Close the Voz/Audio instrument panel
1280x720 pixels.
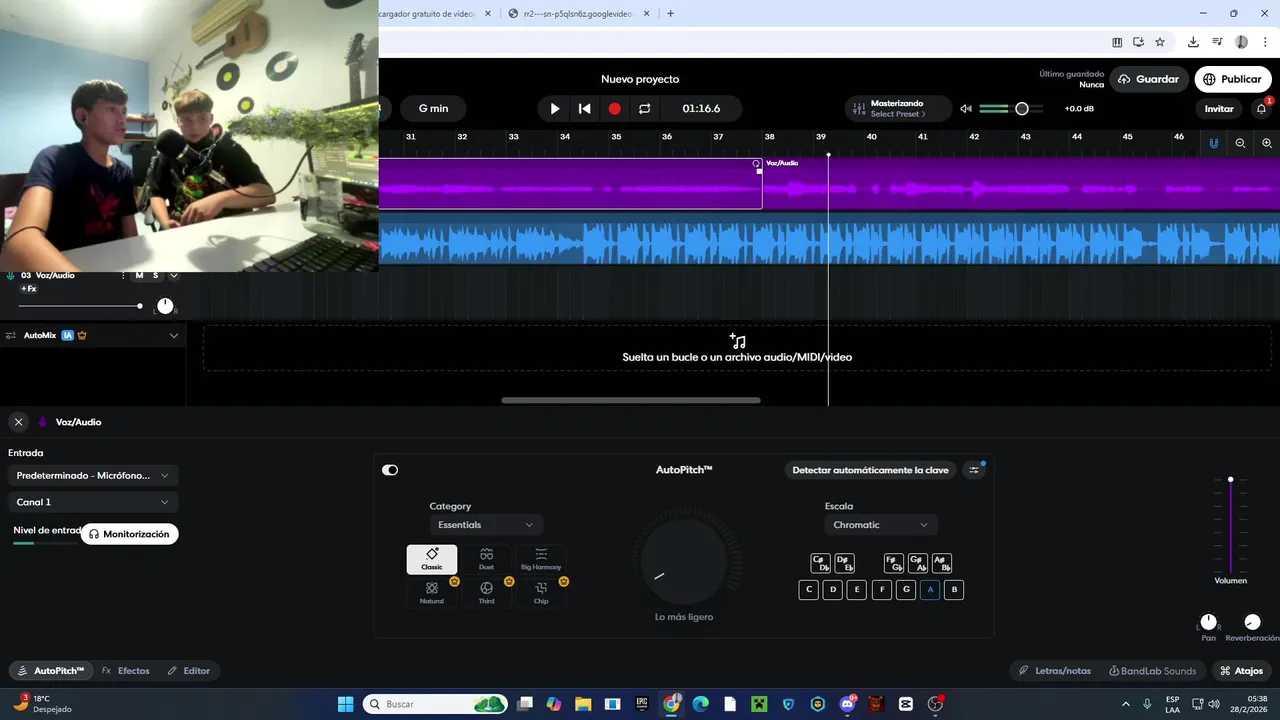18,422
